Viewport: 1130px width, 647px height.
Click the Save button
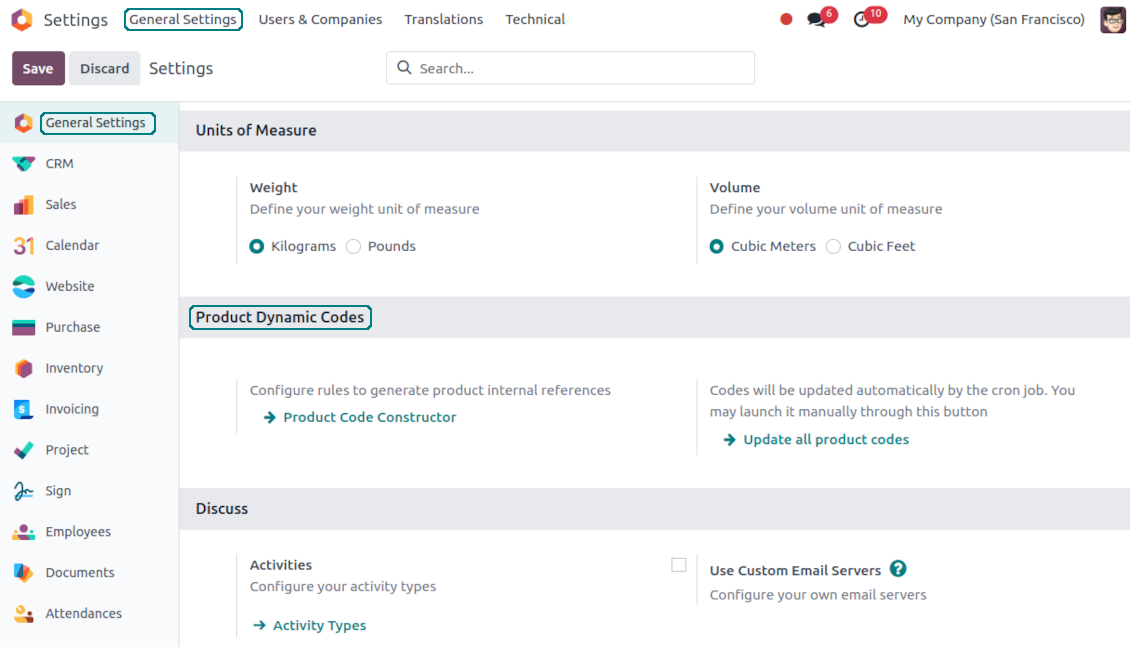click(x=38, y=69)
